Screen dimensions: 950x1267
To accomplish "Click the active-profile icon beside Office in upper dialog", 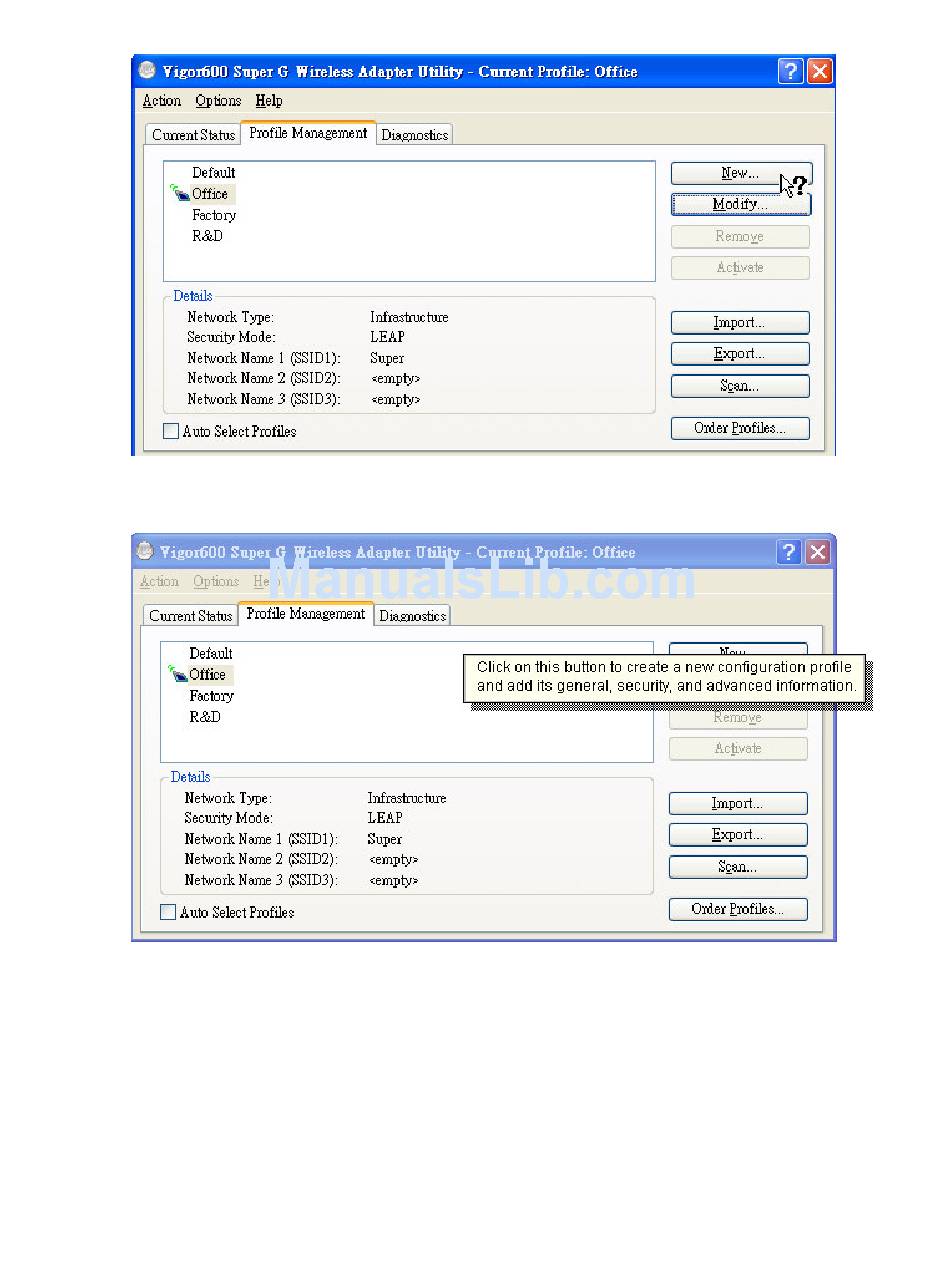I will (179, 193).
